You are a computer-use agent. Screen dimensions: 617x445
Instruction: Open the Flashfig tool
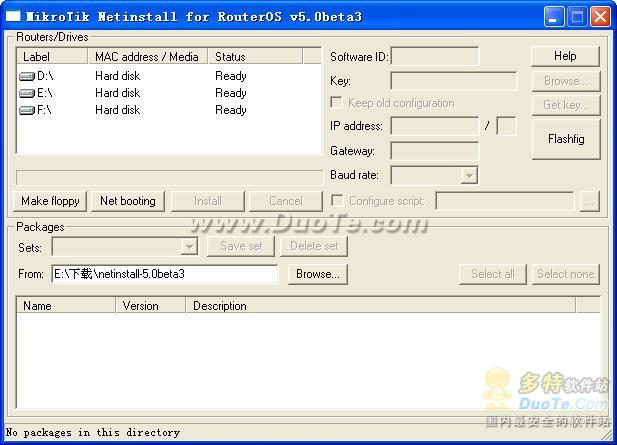click(x=565, y=139)
